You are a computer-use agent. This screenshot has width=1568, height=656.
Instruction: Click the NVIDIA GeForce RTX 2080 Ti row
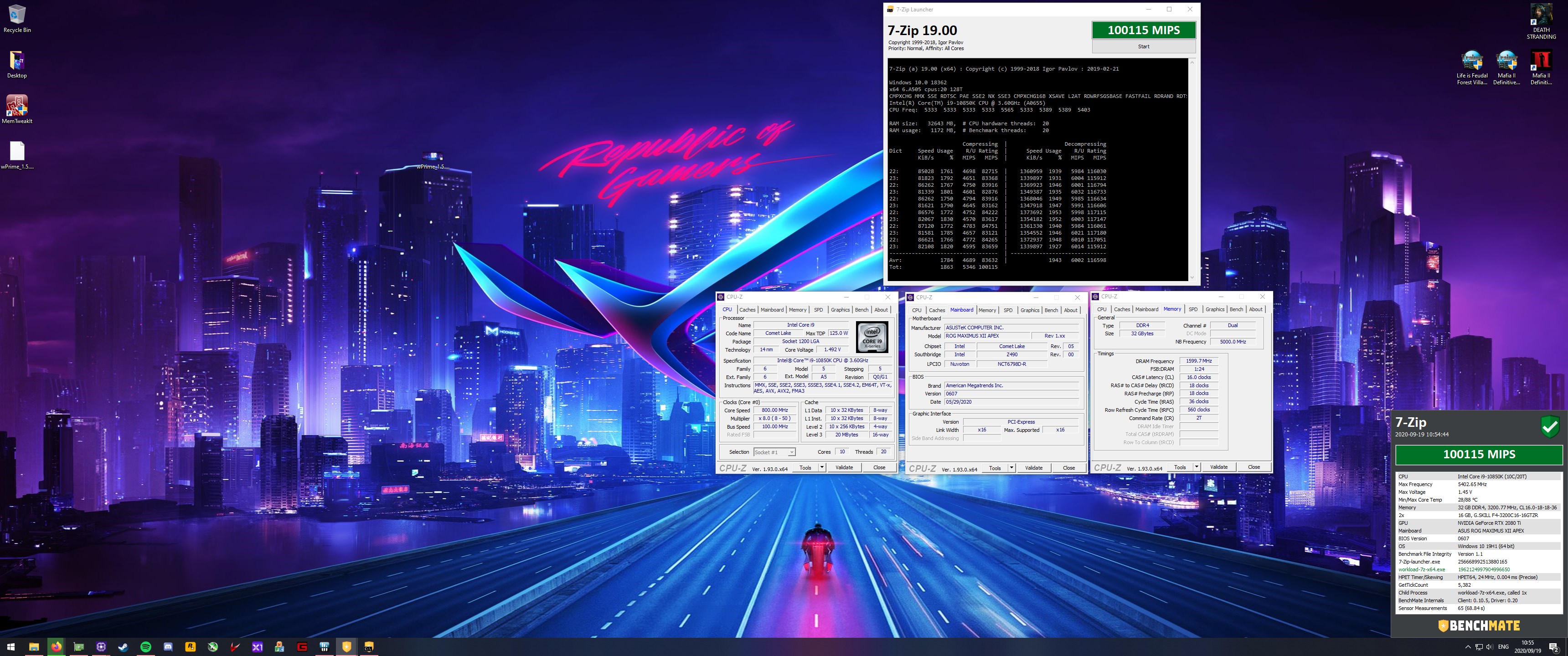pyautogui.click(x=1479, y=523)
